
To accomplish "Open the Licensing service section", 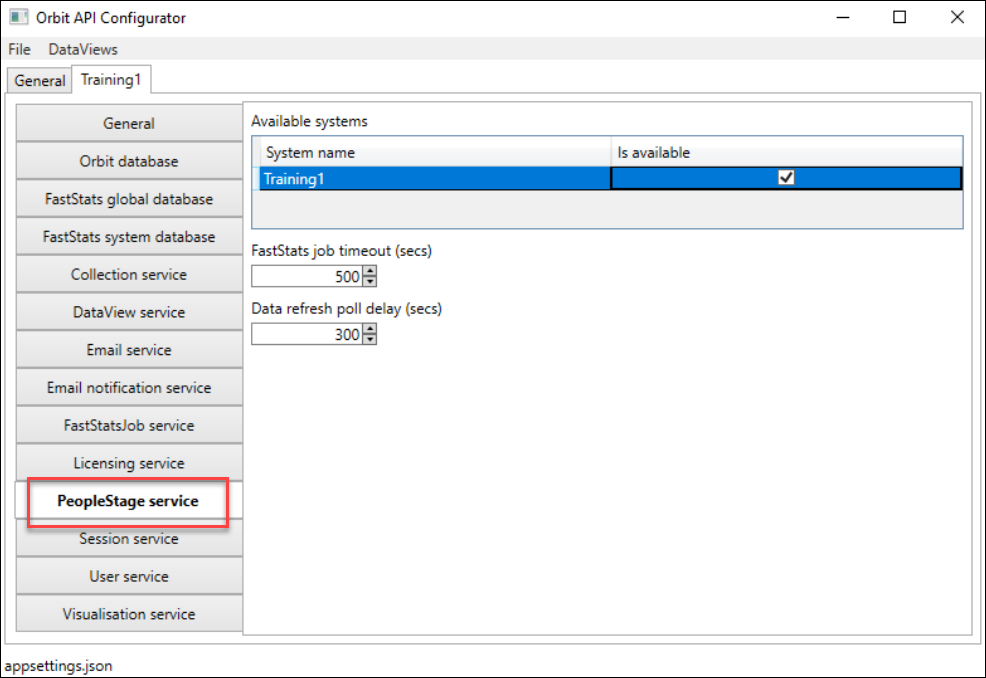I will click(x=129, y=463).
